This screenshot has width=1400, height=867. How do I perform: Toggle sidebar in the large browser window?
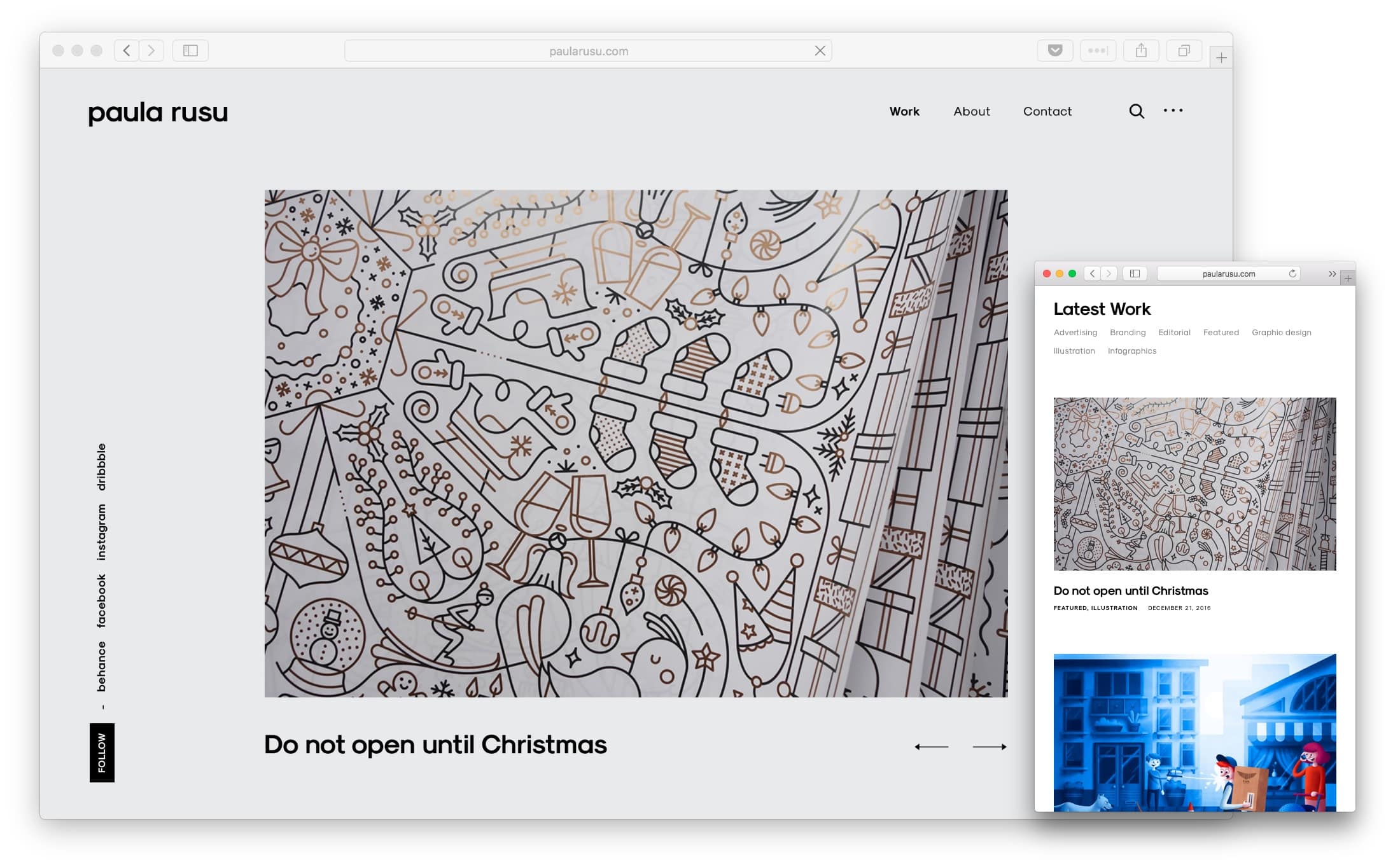click(x=190, y=51)
